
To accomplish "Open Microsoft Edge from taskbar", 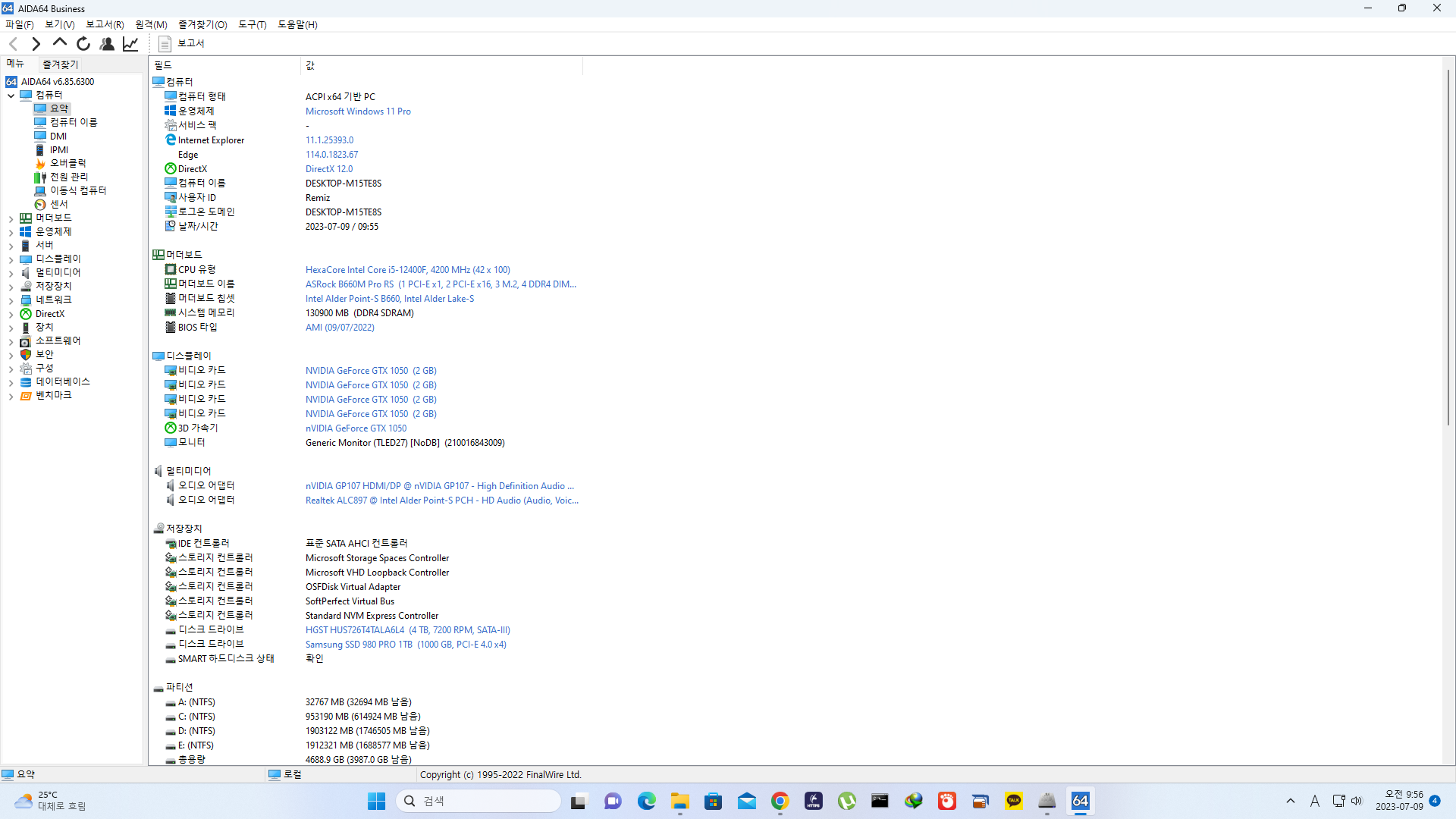I will point(647,801).
